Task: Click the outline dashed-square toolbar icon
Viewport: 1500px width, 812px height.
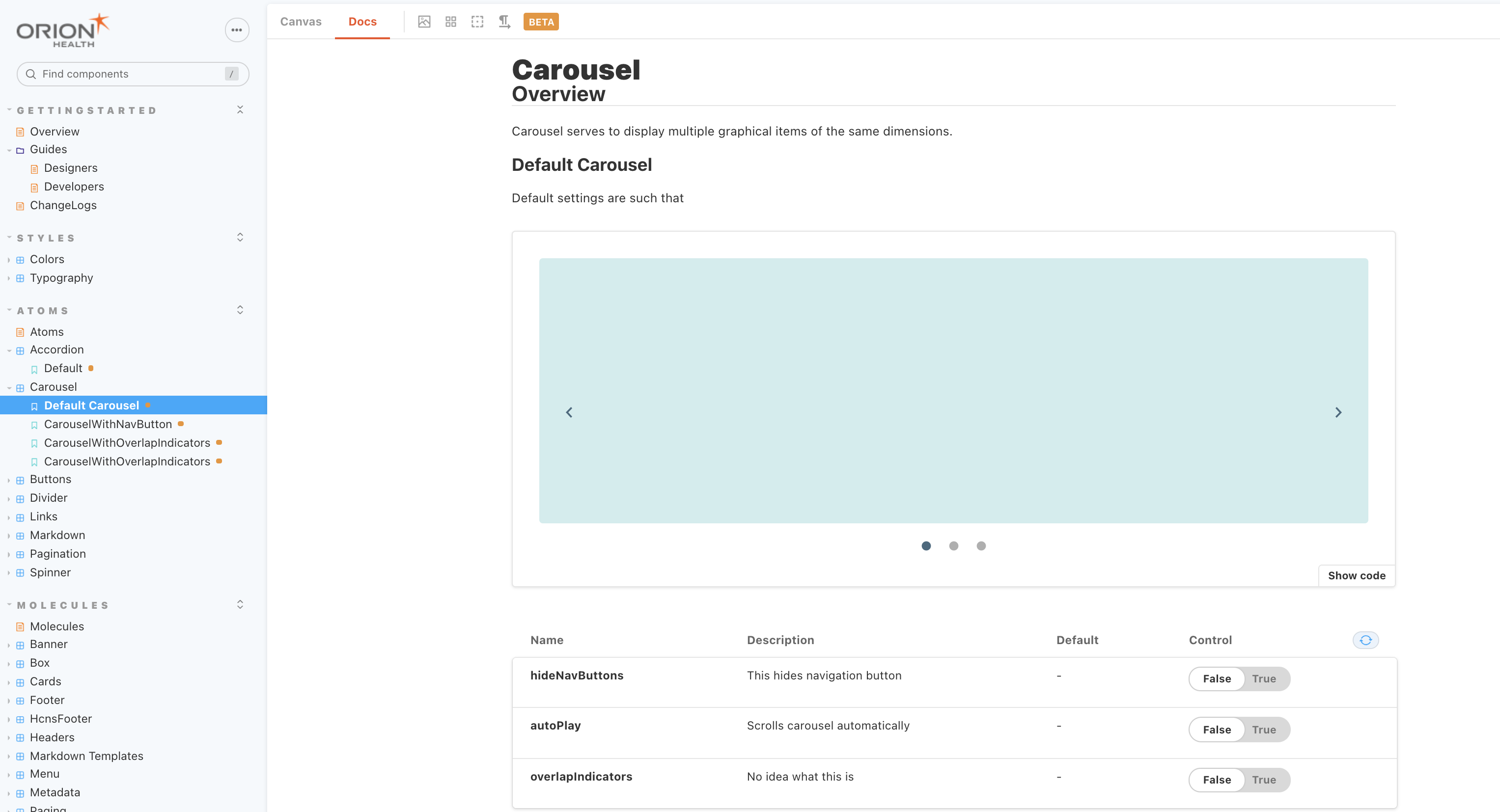Action: [477, 22]
